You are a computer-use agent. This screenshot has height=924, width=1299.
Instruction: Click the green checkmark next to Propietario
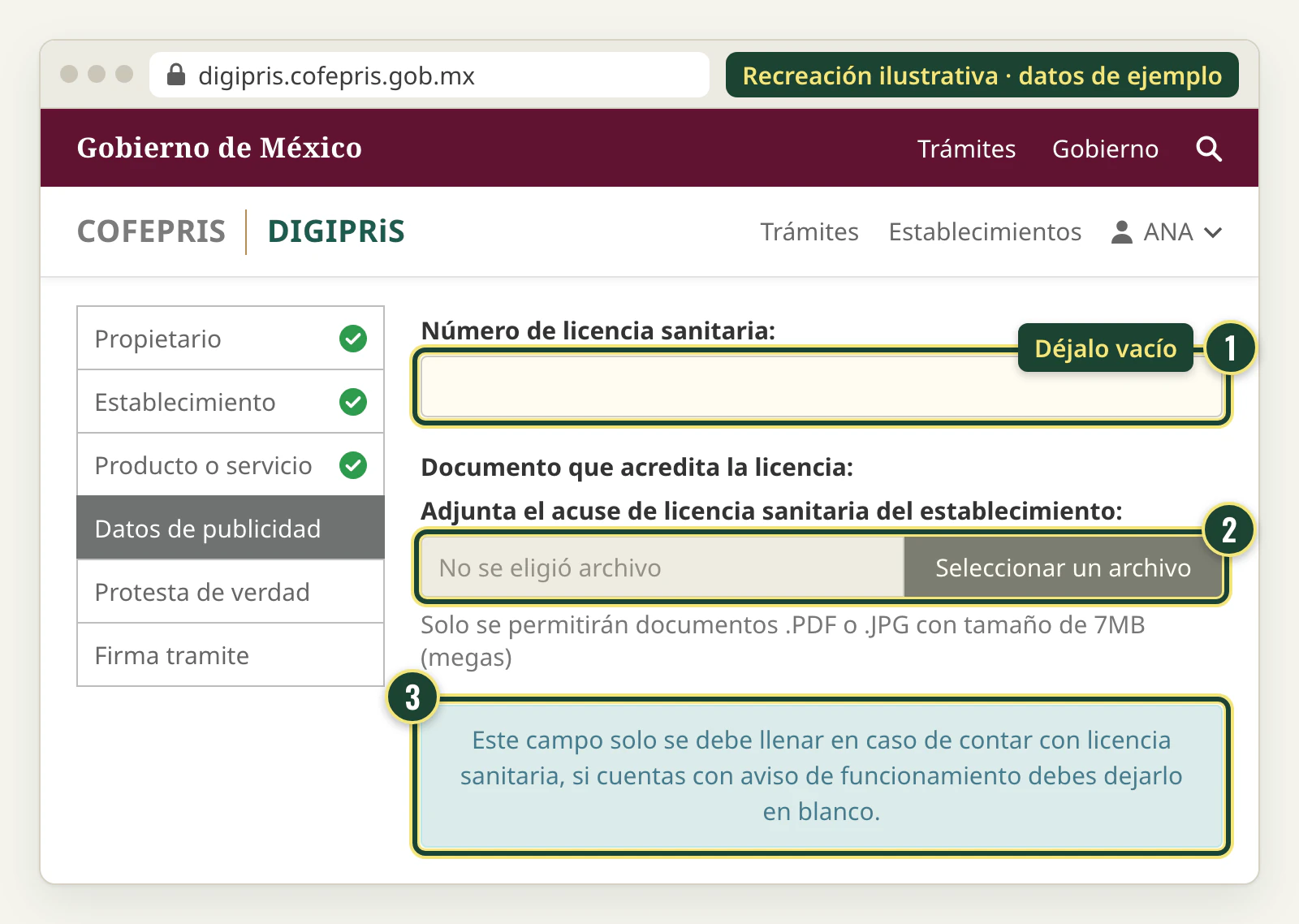click(353, 339)
